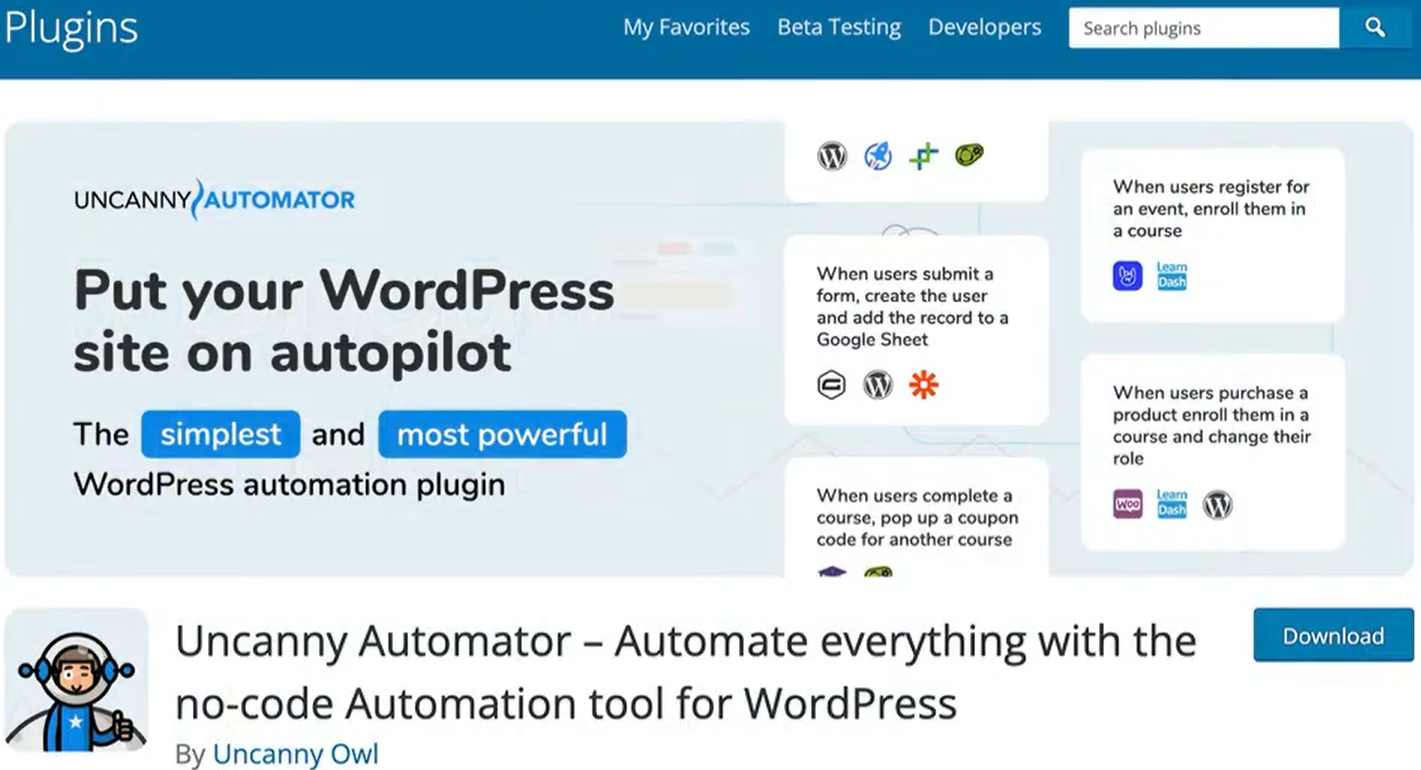Click 'Put your WordPress site on autopilot' headline
The width and height of the screenshot is (1421, 770).
[x=344, y=321]
